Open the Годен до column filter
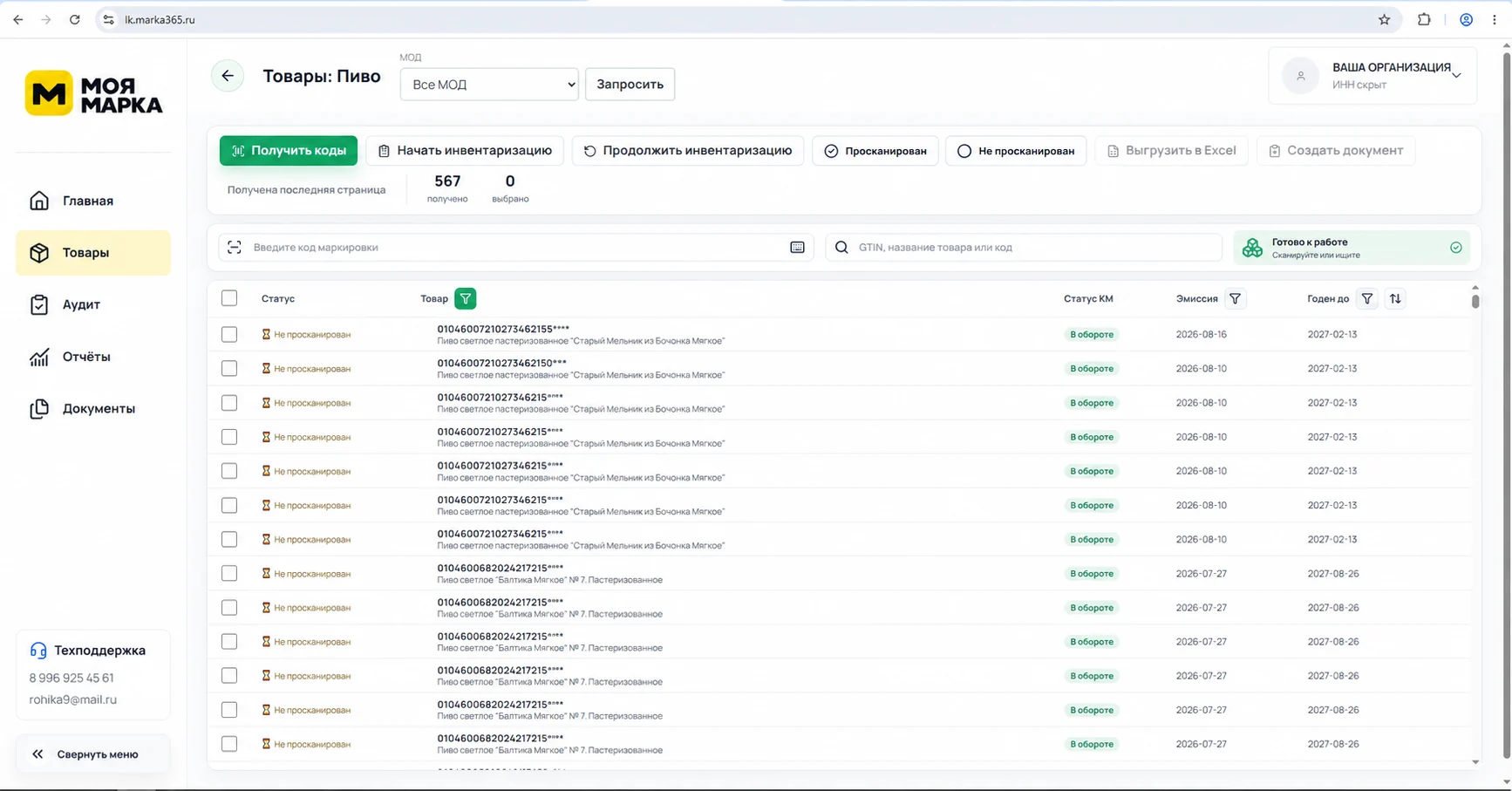 pyautogui.click(x=1367, y=299)
